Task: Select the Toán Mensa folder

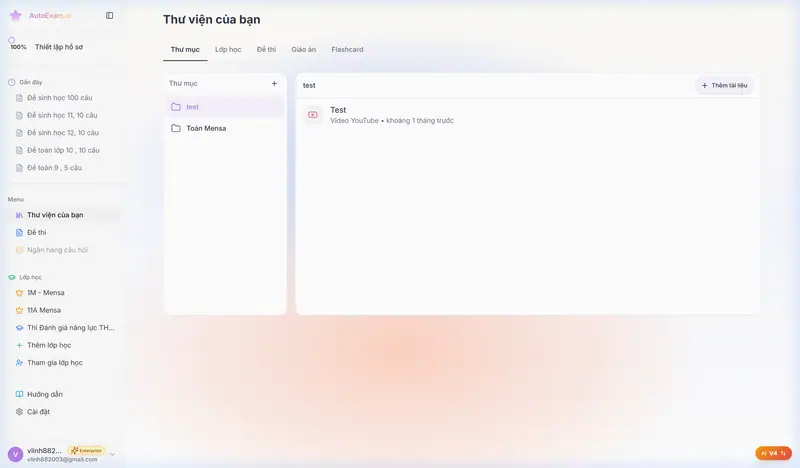Action: click(x=225, y=128)
